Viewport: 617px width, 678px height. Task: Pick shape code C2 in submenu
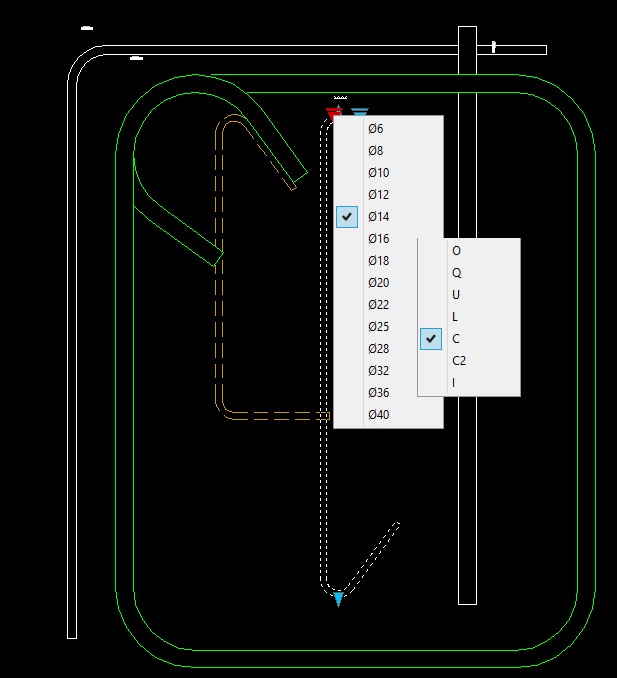coord(469,361)
